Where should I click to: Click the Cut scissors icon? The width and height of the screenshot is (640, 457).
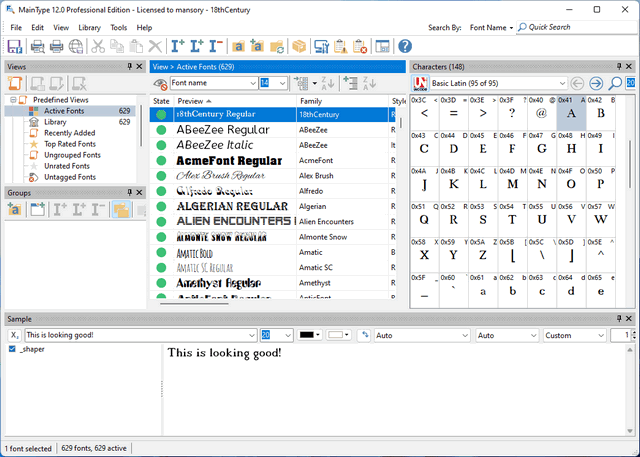(x=98, y=46)
